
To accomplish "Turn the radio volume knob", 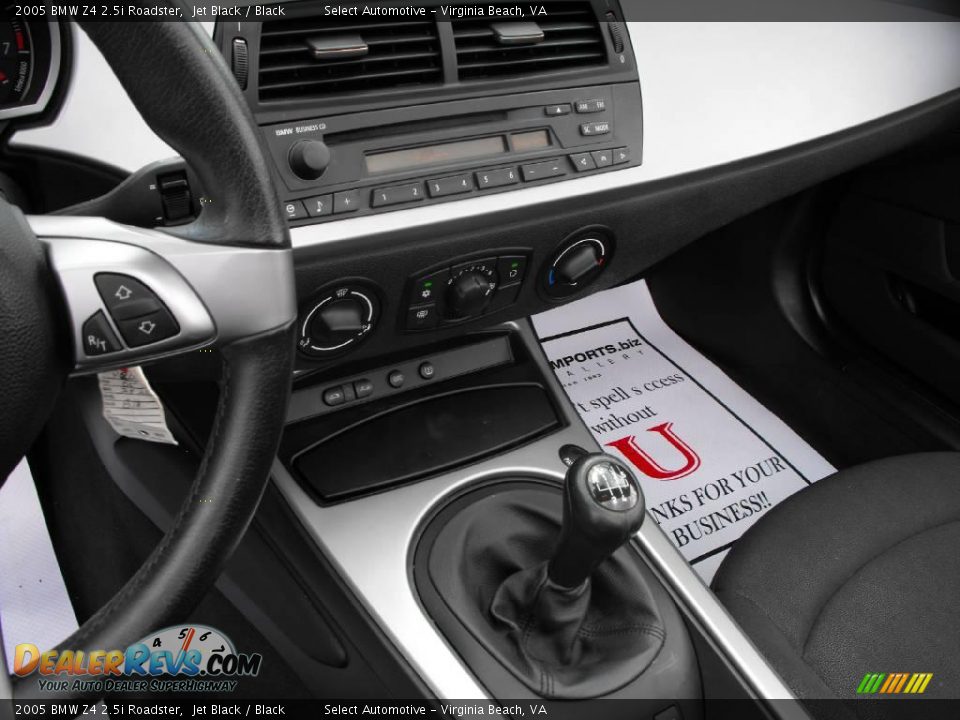I will (x=309, y=159).
